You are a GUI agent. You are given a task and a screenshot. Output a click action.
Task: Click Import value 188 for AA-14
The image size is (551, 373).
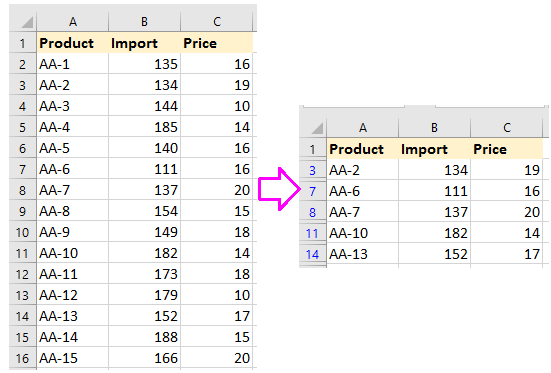pyautogui.click(x=144, y=337)
